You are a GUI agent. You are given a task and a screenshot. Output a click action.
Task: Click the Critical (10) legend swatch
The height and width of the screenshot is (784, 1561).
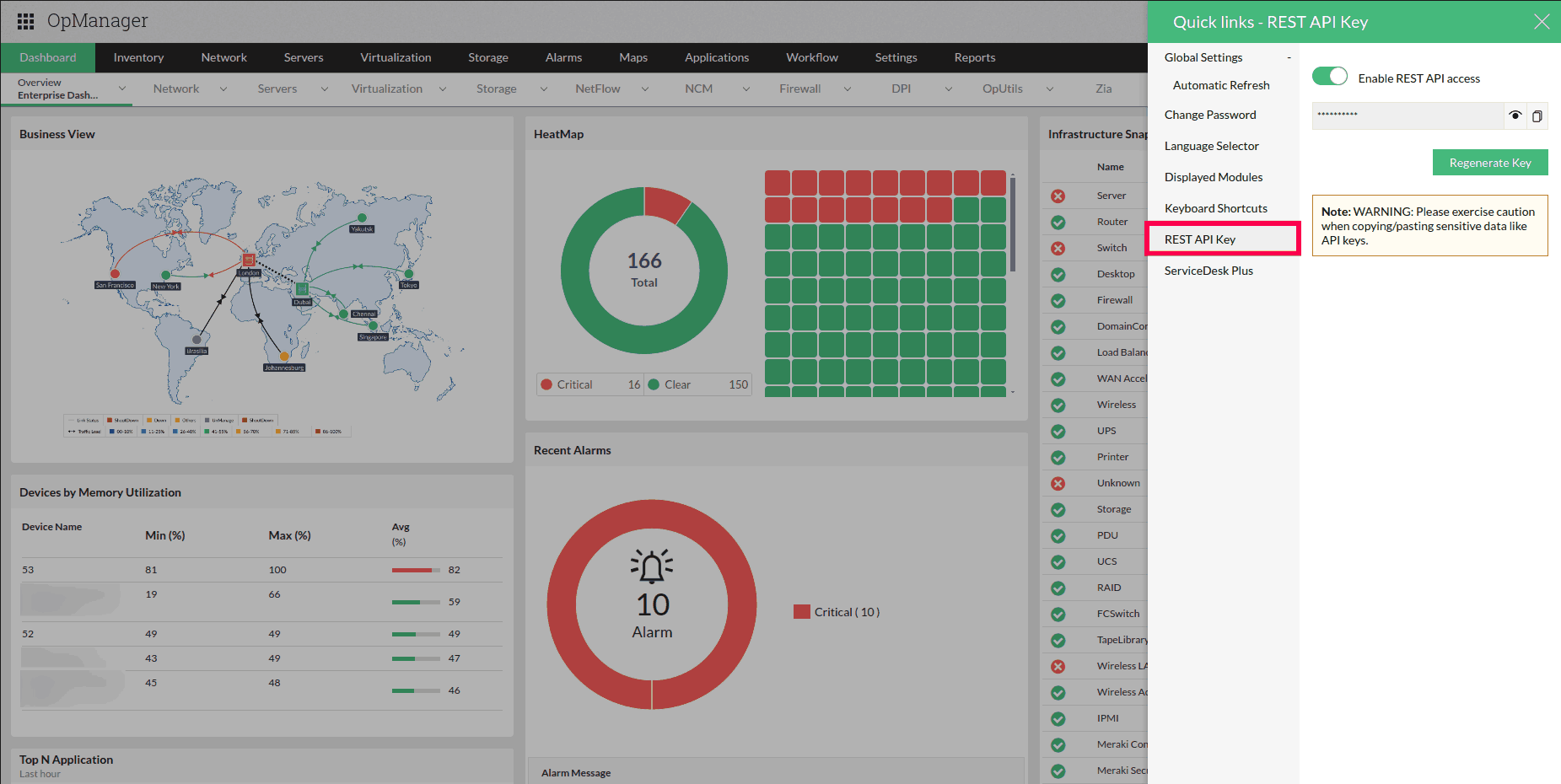point(801,612)
